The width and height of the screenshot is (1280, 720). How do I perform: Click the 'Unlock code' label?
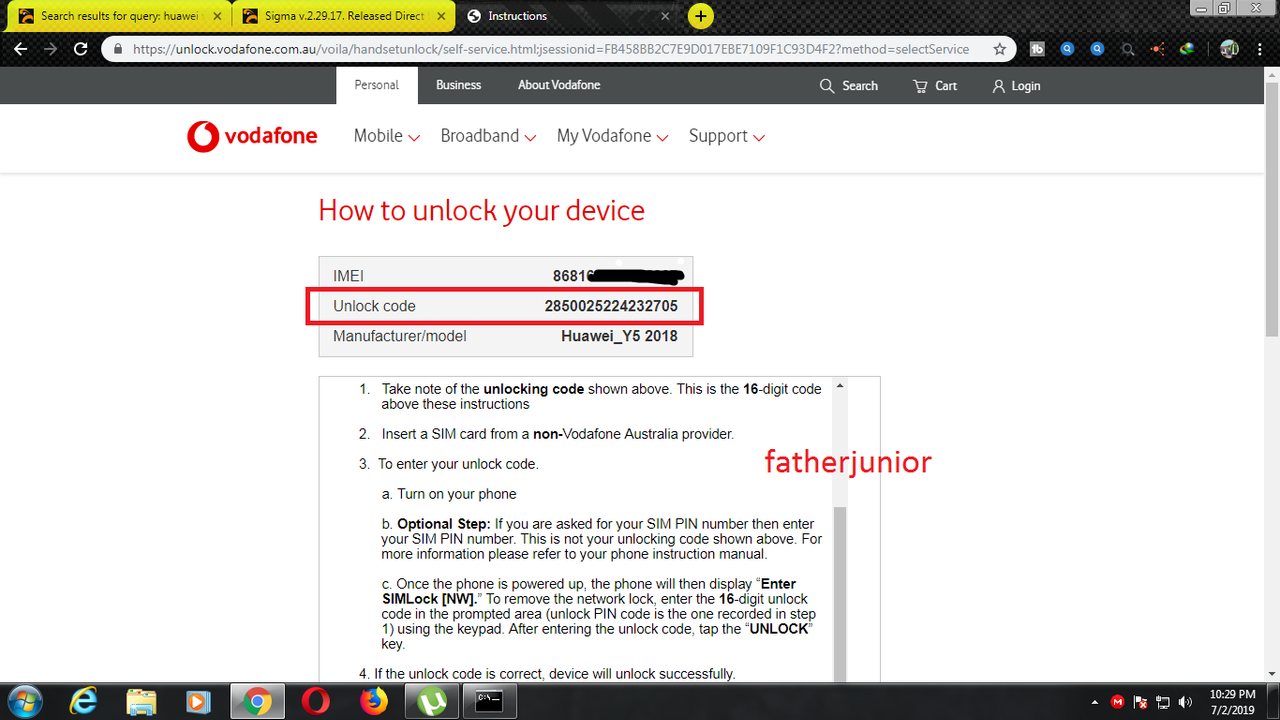pos(374,306)
